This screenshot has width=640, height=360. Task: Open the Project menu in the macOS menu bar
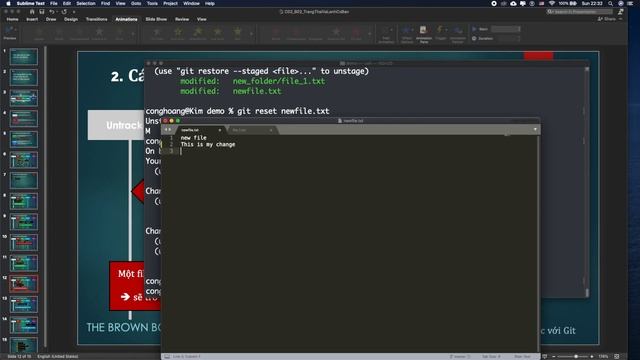(x=170, y=3)
